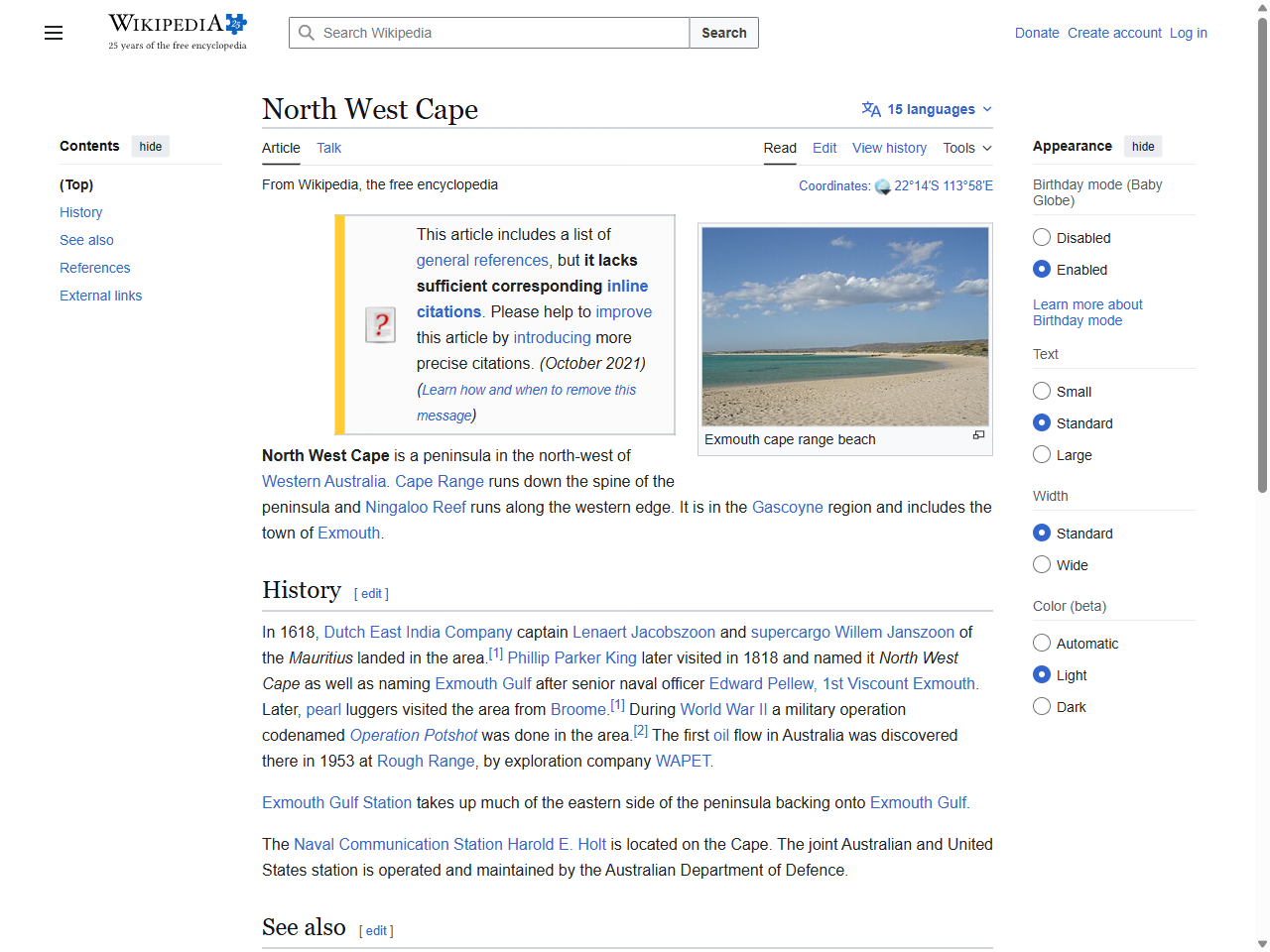Jump to External links in contents
Screen dimensions: 1270x952
click(100, 296)
